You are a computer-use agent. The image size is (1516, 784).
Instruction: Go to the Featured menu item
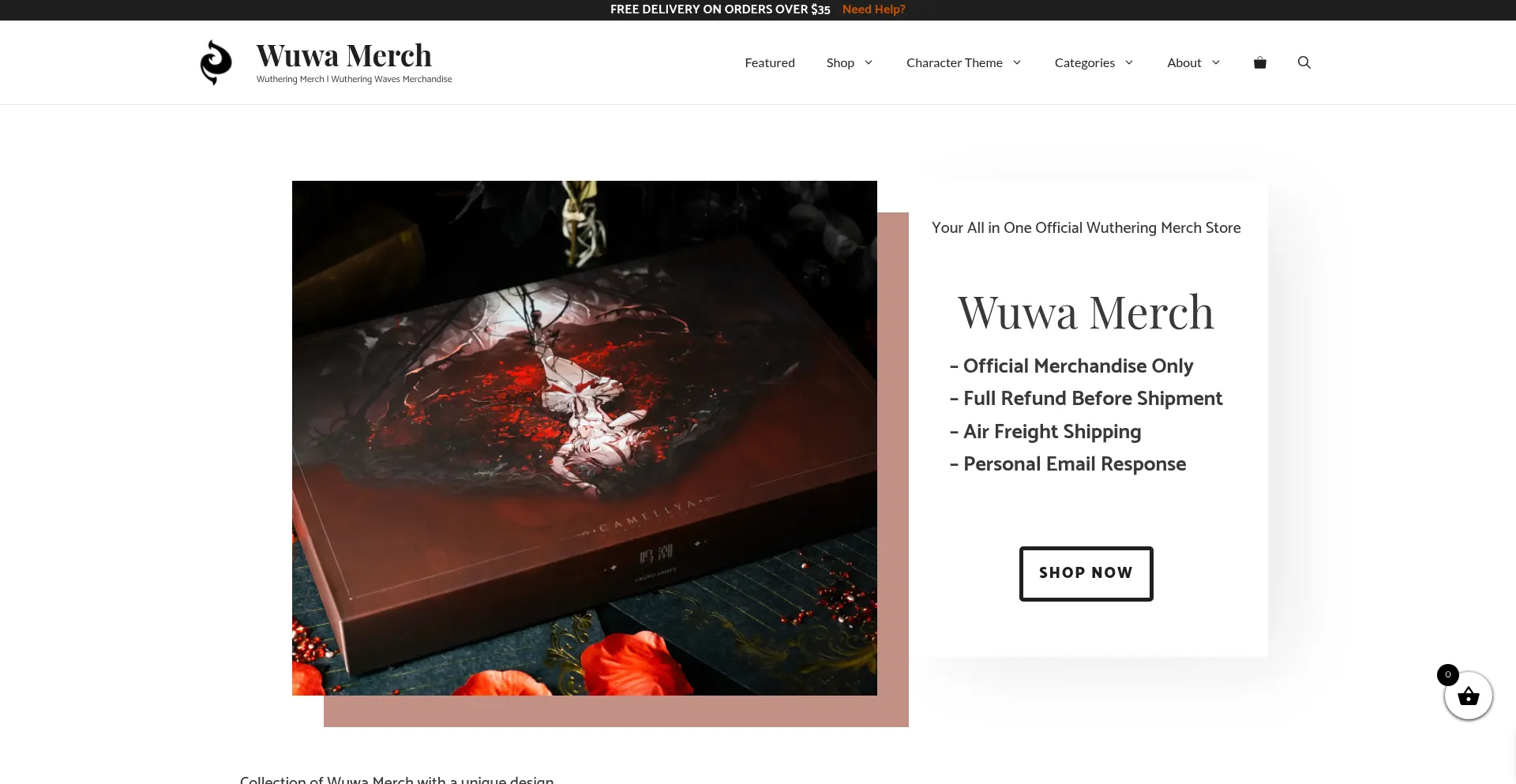[x=770, y=62]
